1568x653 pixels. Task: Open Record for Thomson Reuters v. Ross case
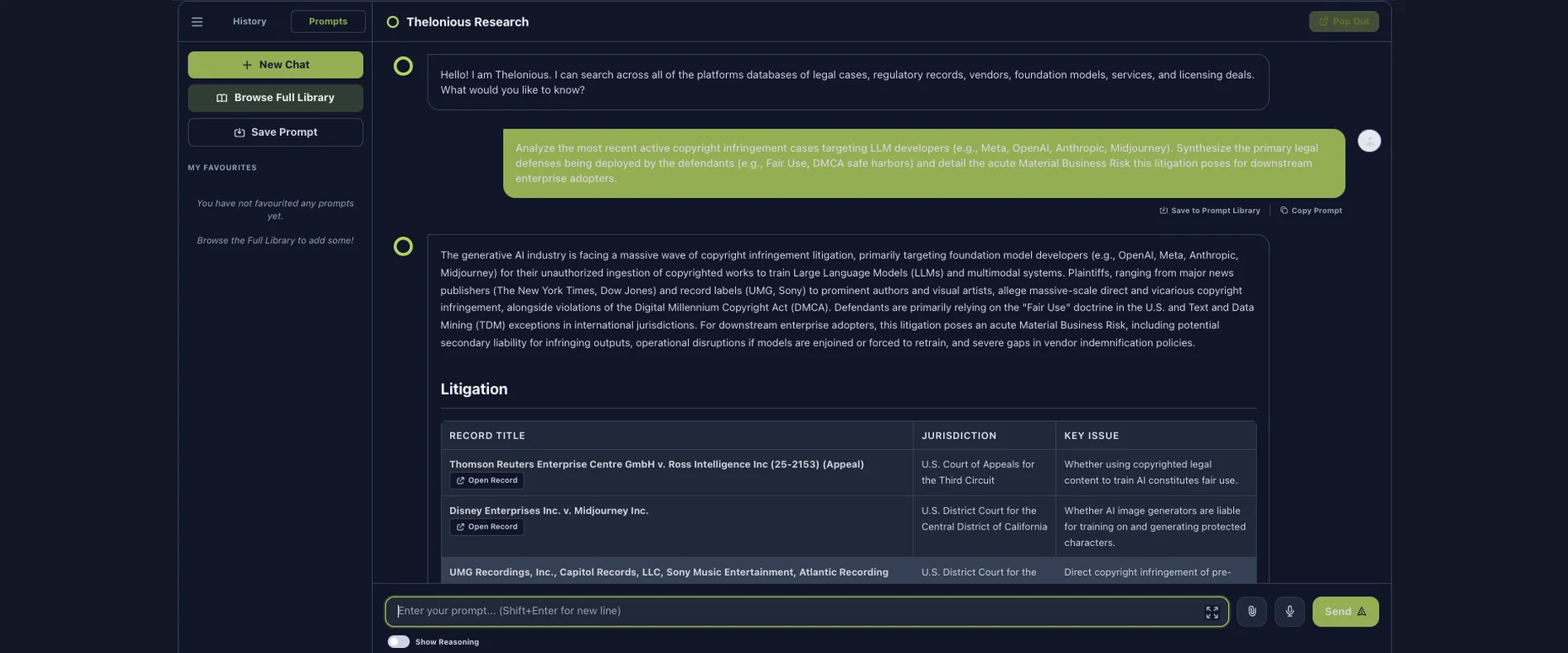(486, 481)
